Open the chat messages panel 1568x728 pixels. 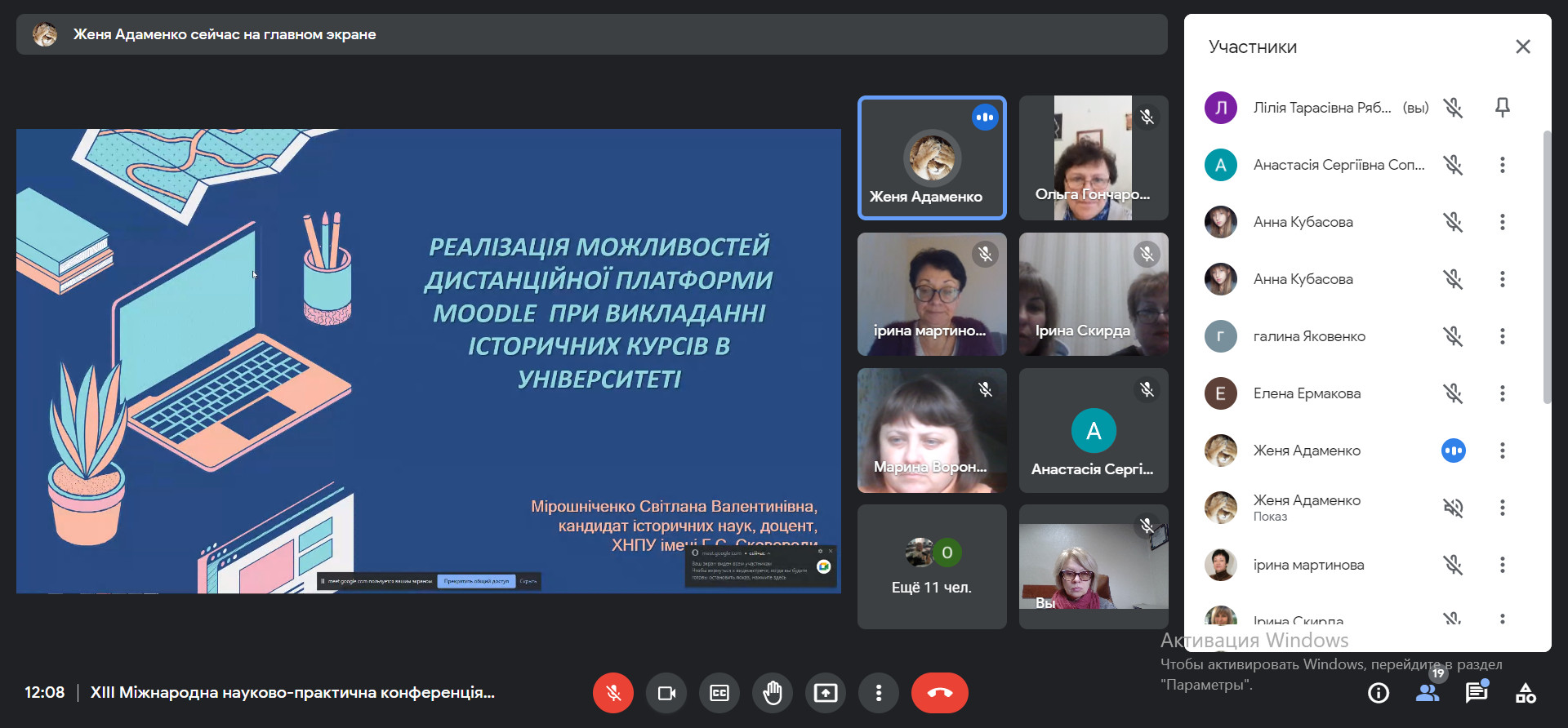coord(1477,693)
